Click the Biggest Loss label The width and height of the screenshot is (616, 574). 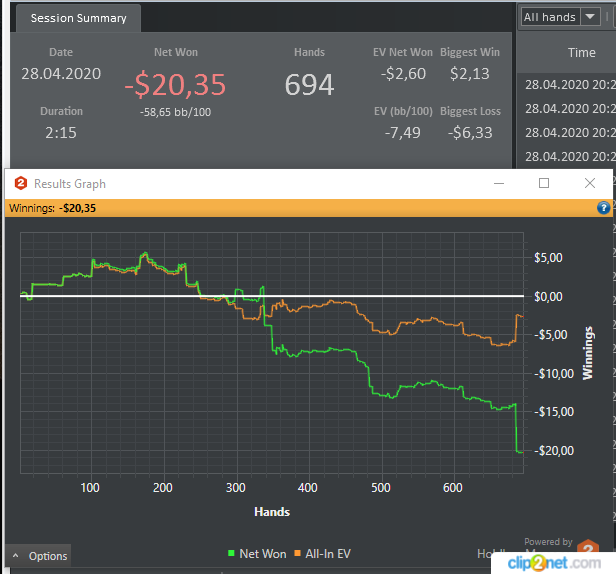point(470,111)
